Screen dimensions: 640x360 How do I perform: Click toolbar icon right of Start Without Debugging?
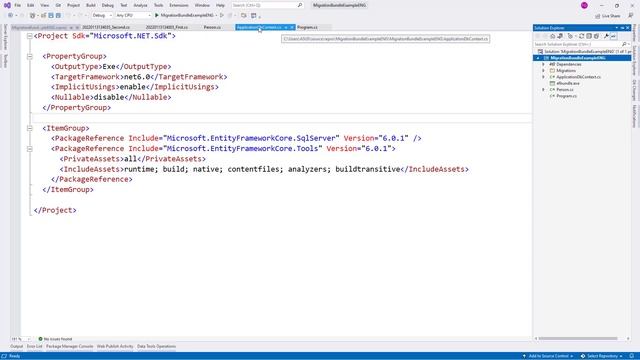pos(230,16)
